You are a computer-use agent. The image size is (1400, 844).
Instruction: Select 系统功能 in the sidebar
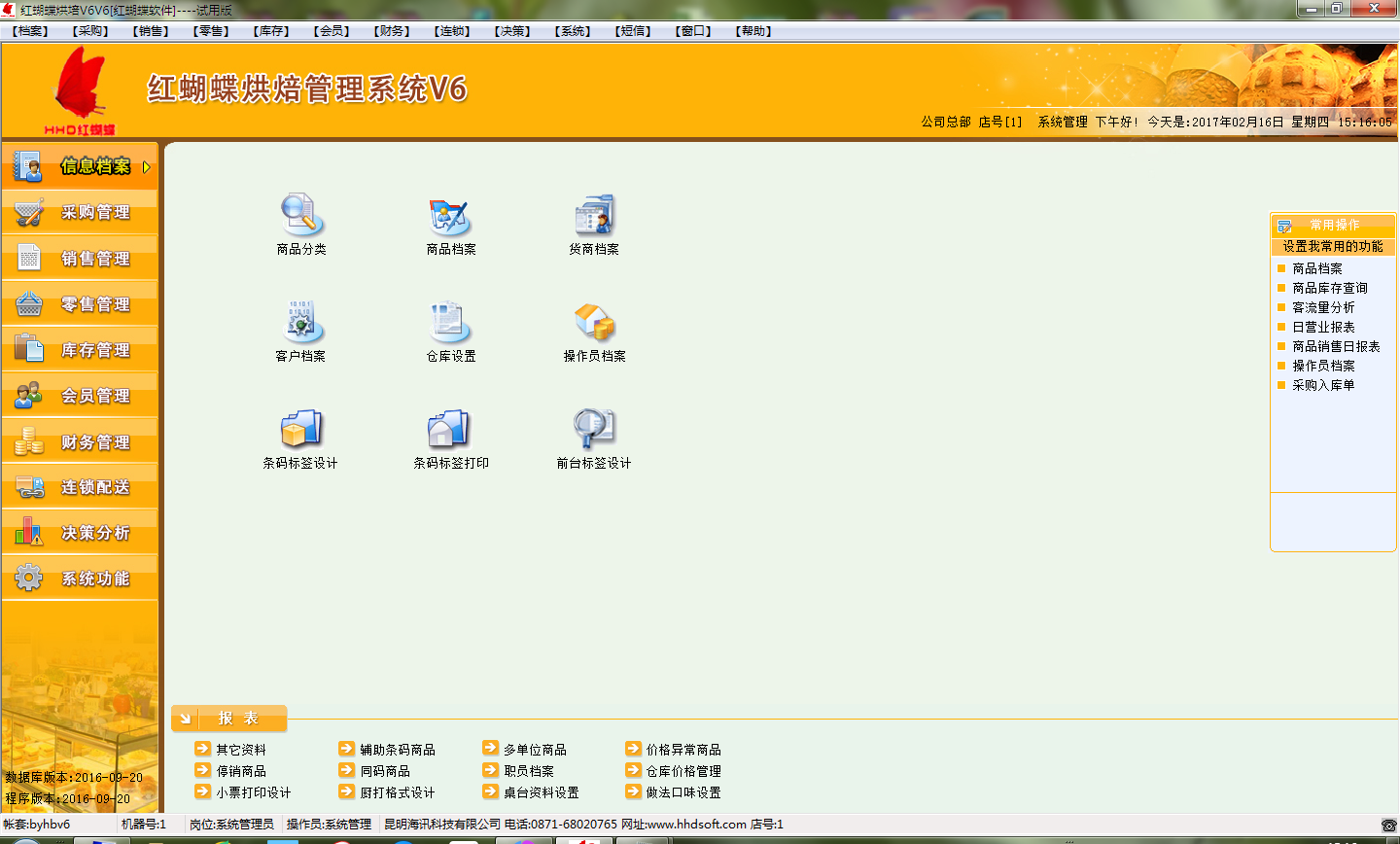click(x=80, y=578)
